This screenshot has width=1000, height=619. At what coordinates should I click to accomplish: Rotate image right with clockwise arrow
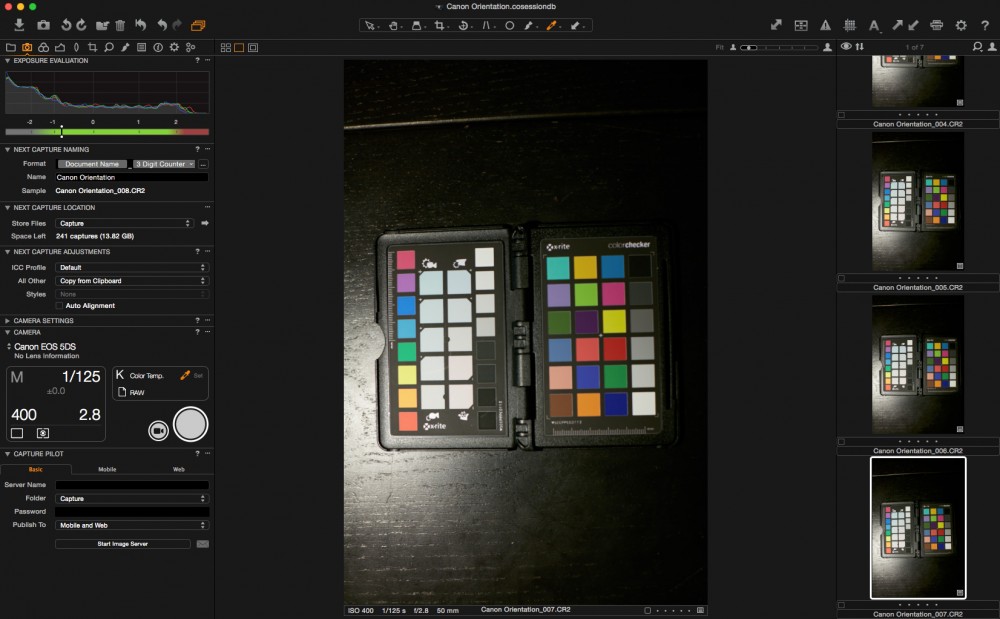click(81, 25)
